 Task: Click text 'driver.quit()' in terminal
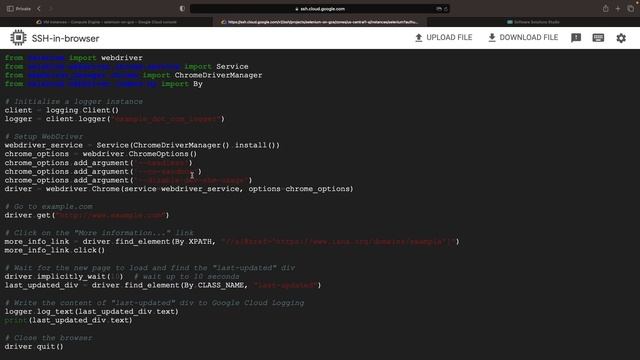click(34, 347)
